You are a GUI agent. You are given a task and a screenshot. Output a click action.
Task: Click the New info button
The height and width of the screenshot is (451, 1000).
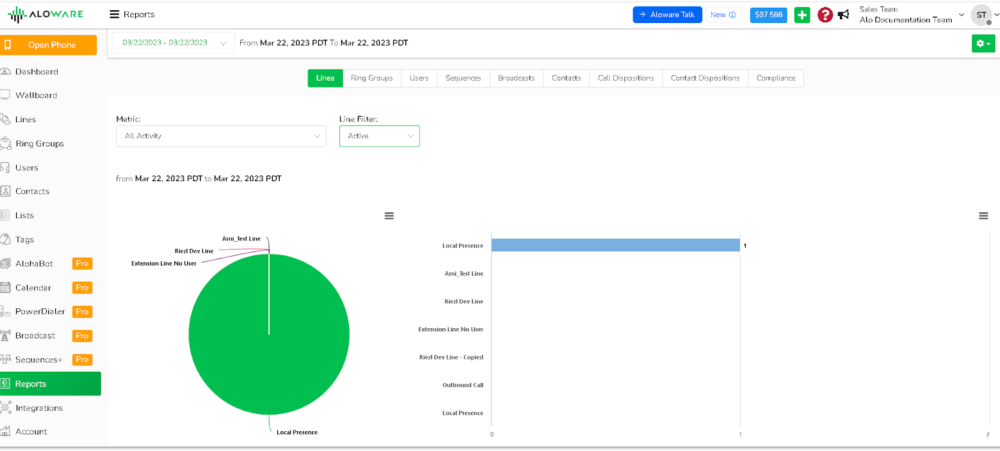point(723,15)
